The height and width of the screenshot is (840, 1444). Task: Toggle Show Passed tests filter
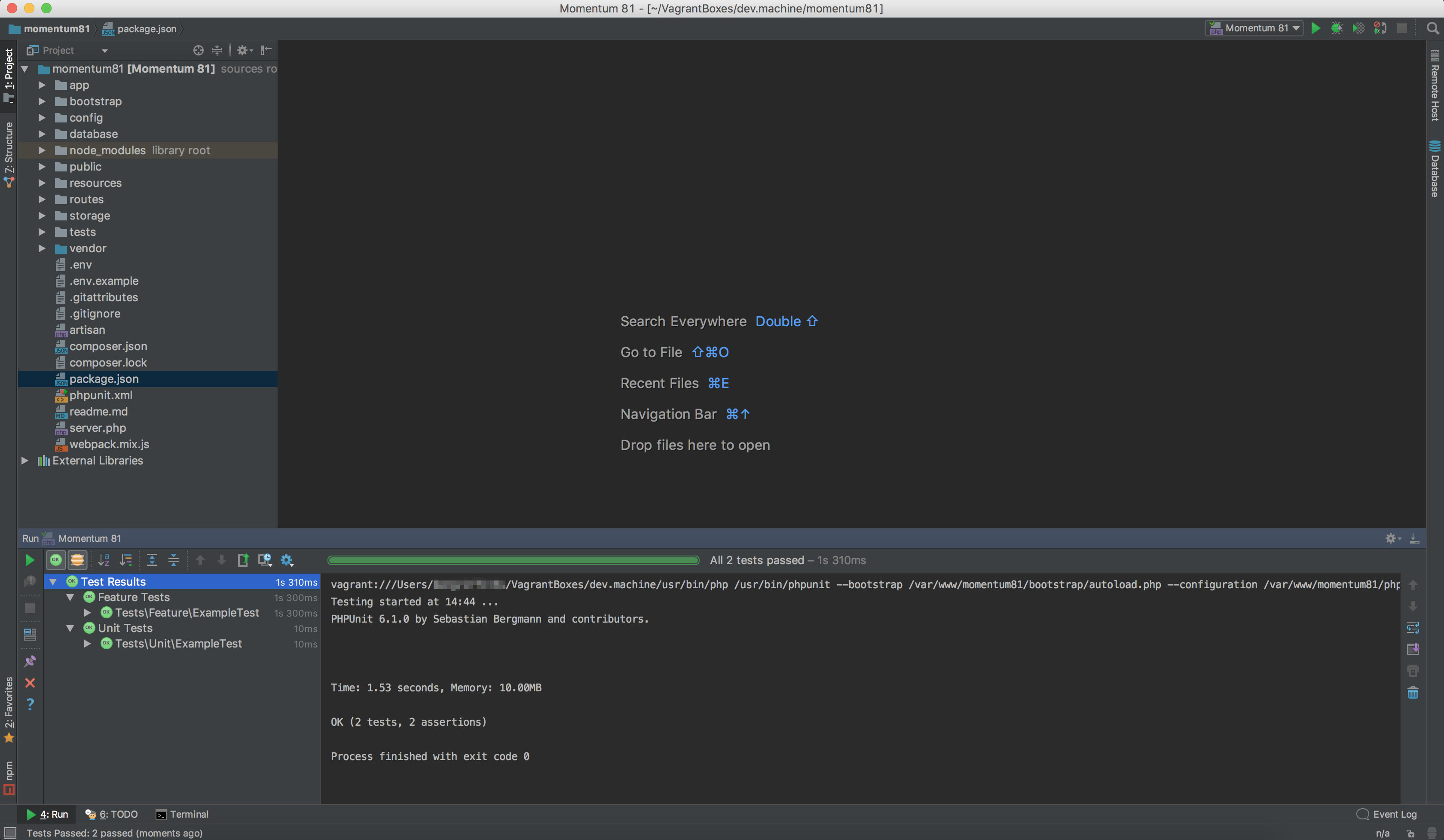click(x=55, y=560)
